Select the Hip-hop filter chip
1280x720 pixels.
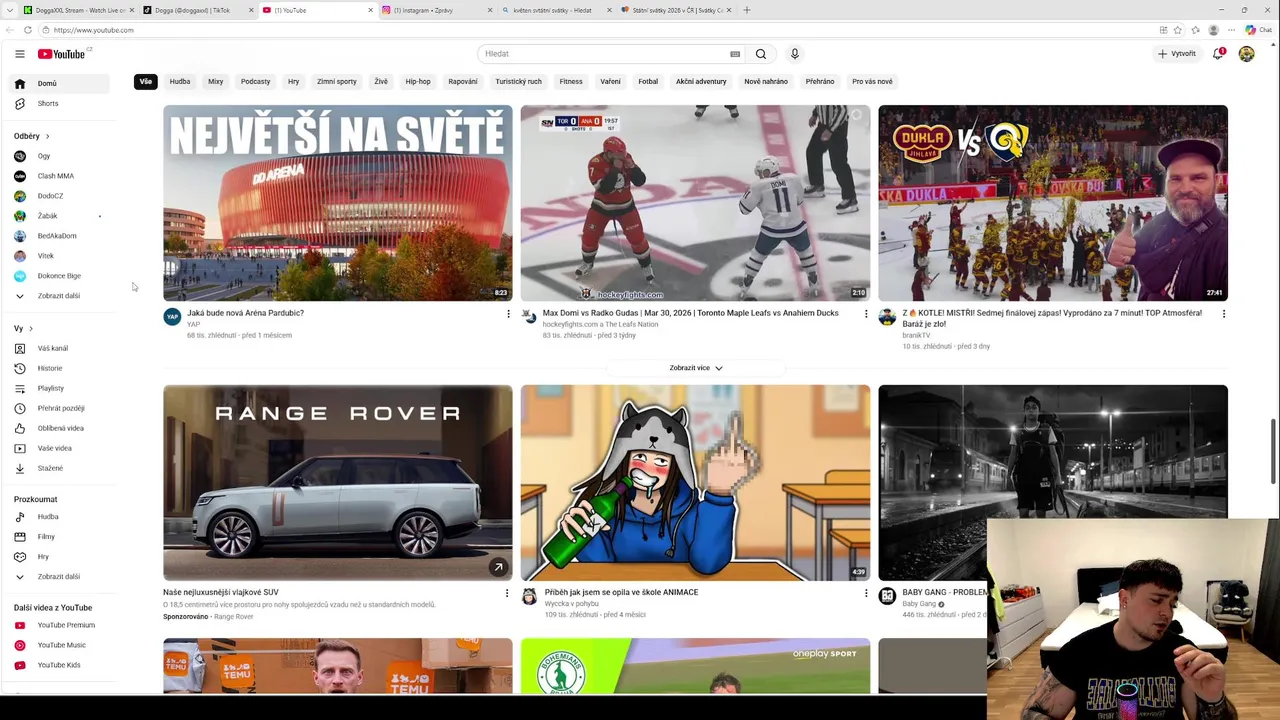418,81
